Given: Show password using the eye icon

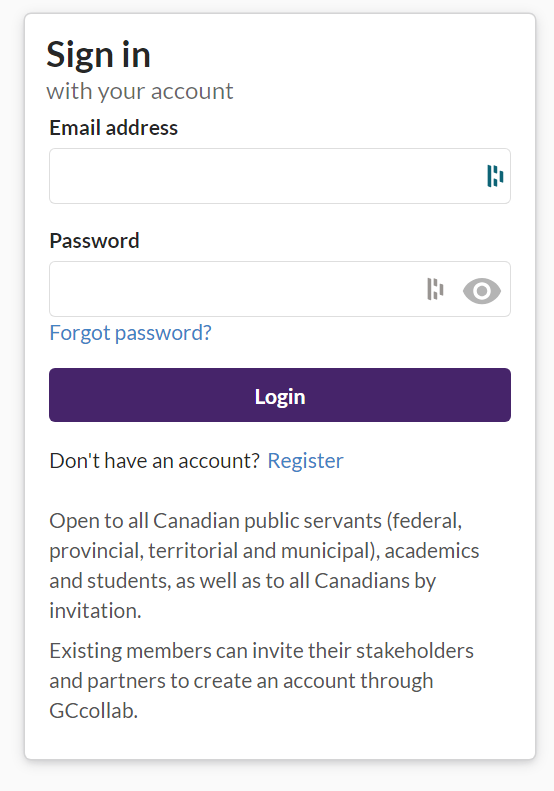Looking at the screenshot, I should click(482, 291).
